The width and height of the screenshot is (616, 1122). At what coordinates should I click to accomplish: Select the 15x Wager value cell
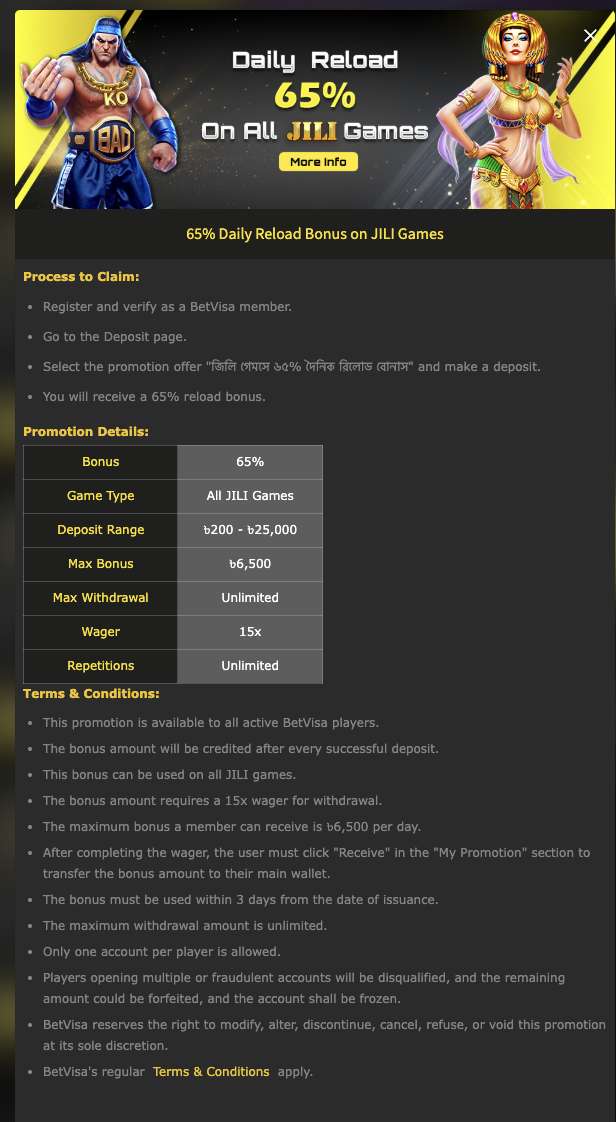250,632
